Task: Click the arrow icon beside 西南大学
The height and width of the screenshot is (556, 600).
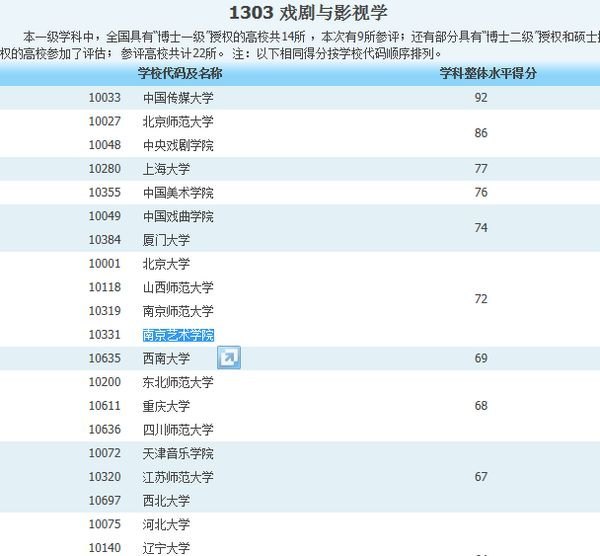Action: pyautogui.click(x=229, y=358)
